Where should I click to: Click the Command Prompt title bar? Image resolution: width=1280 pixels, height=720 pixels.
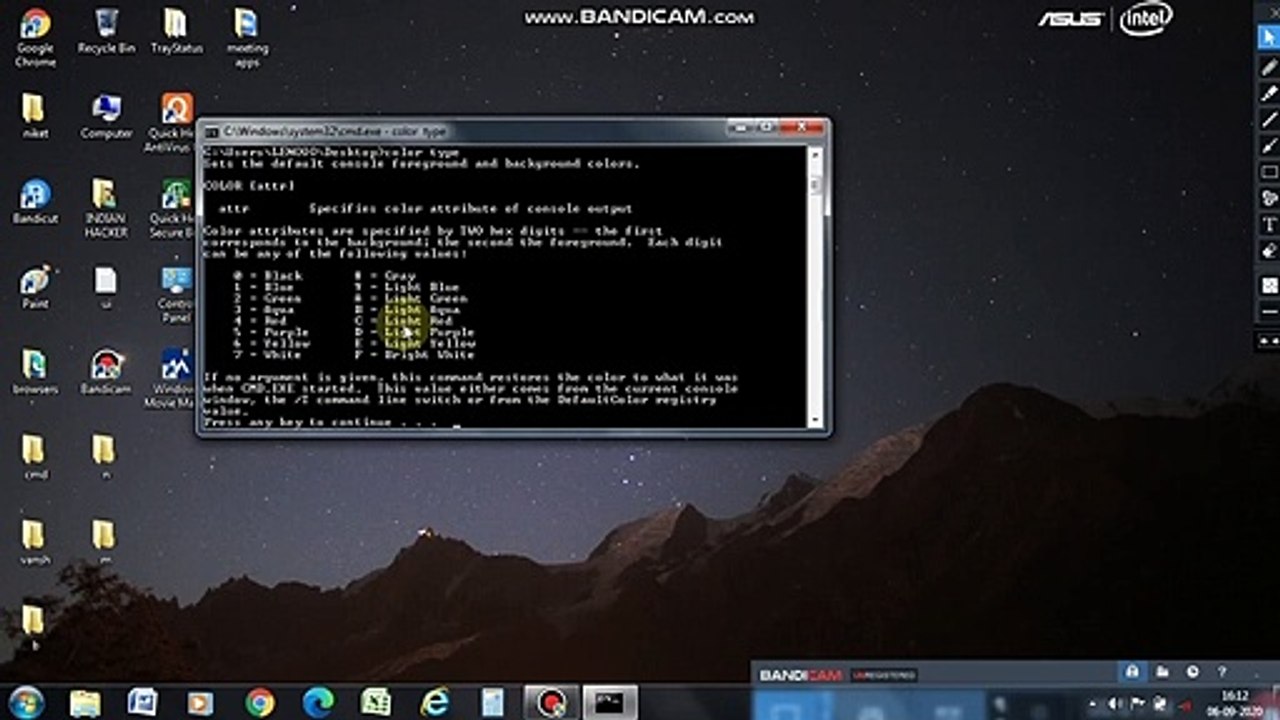point(465,131)
